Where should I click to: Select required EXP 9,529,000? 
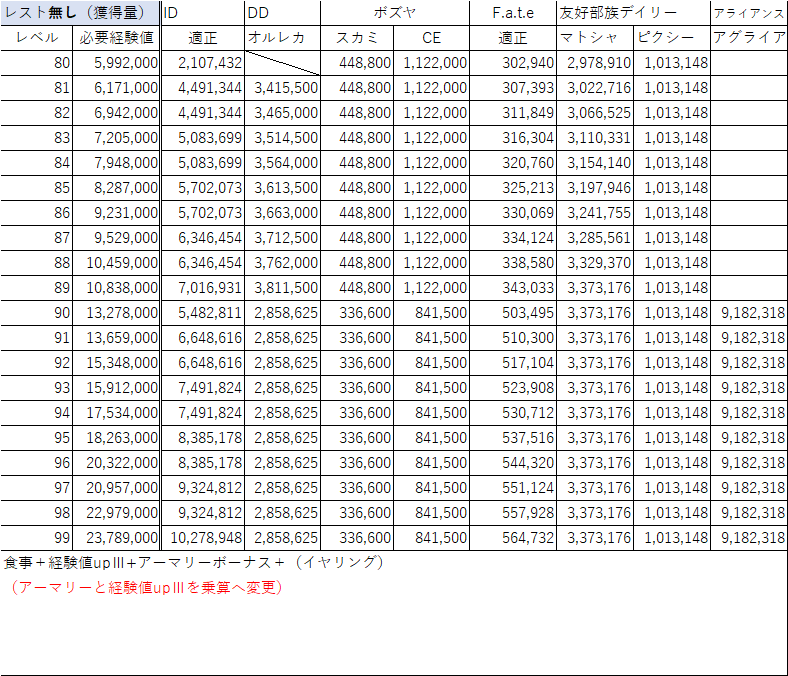tap(116, 238)
